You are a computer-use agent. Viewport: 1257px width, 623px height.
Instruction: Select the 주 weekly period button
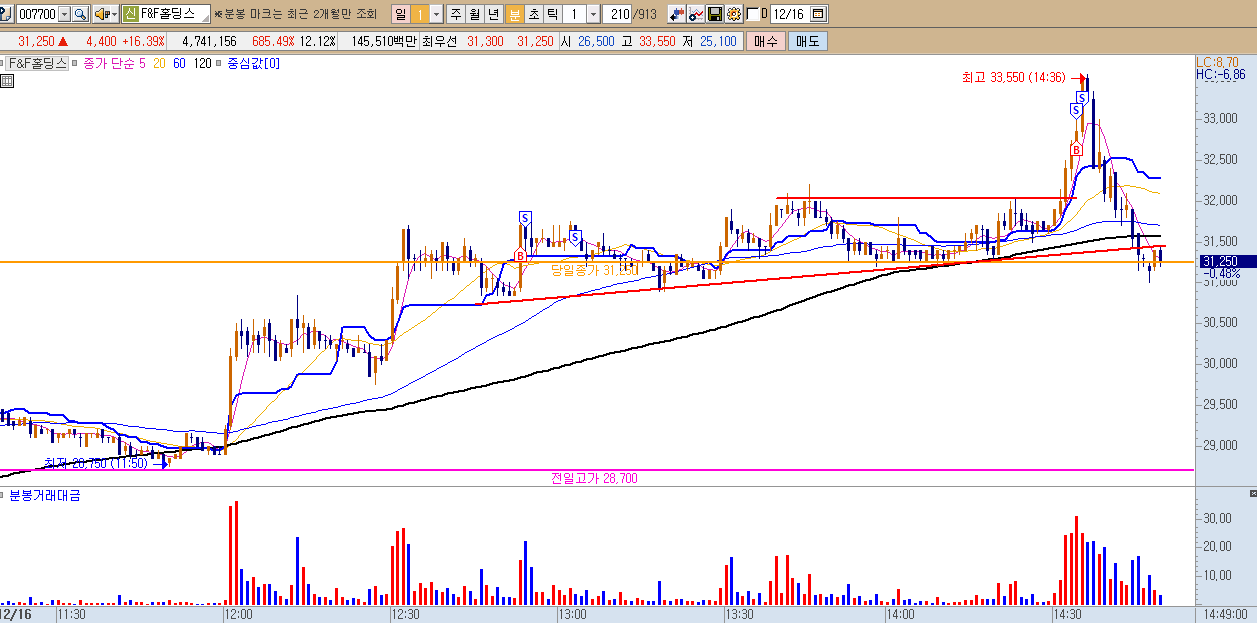(x=456, y=14)
